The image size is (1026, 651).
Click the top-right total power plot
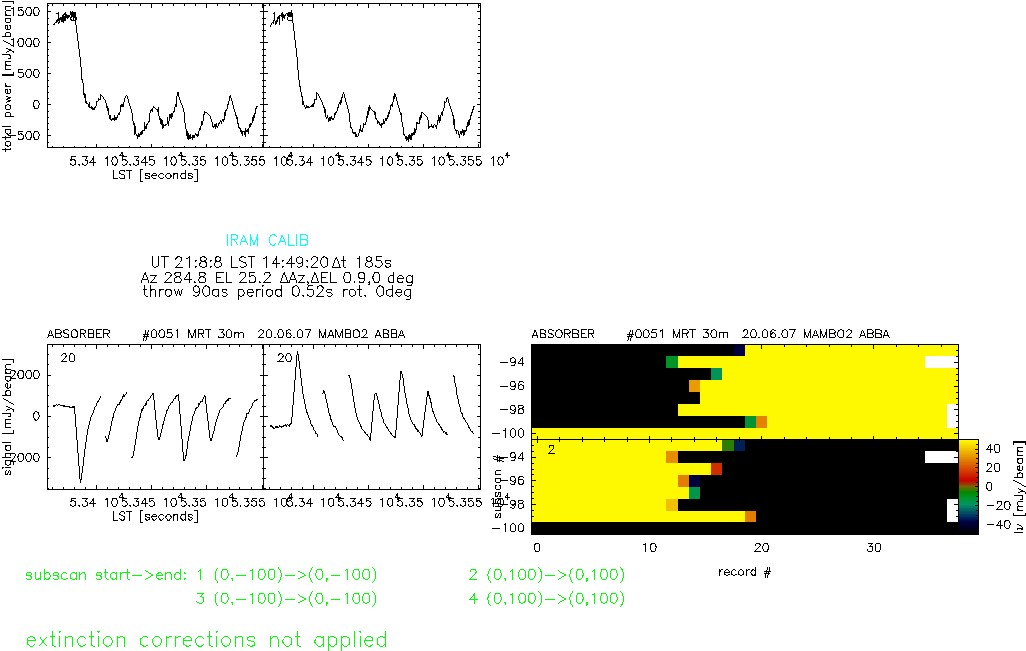coord(370,75)
